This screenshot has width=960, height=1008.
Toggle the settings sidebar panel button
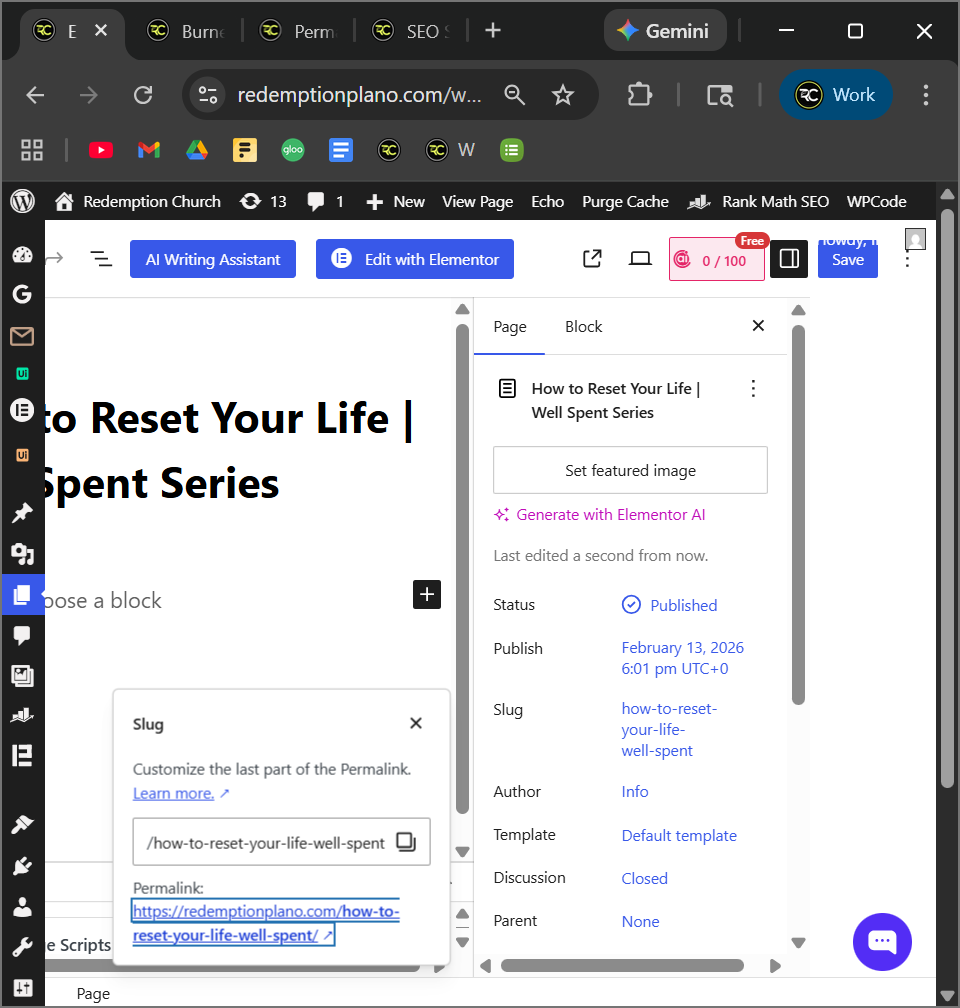(789, 259)
